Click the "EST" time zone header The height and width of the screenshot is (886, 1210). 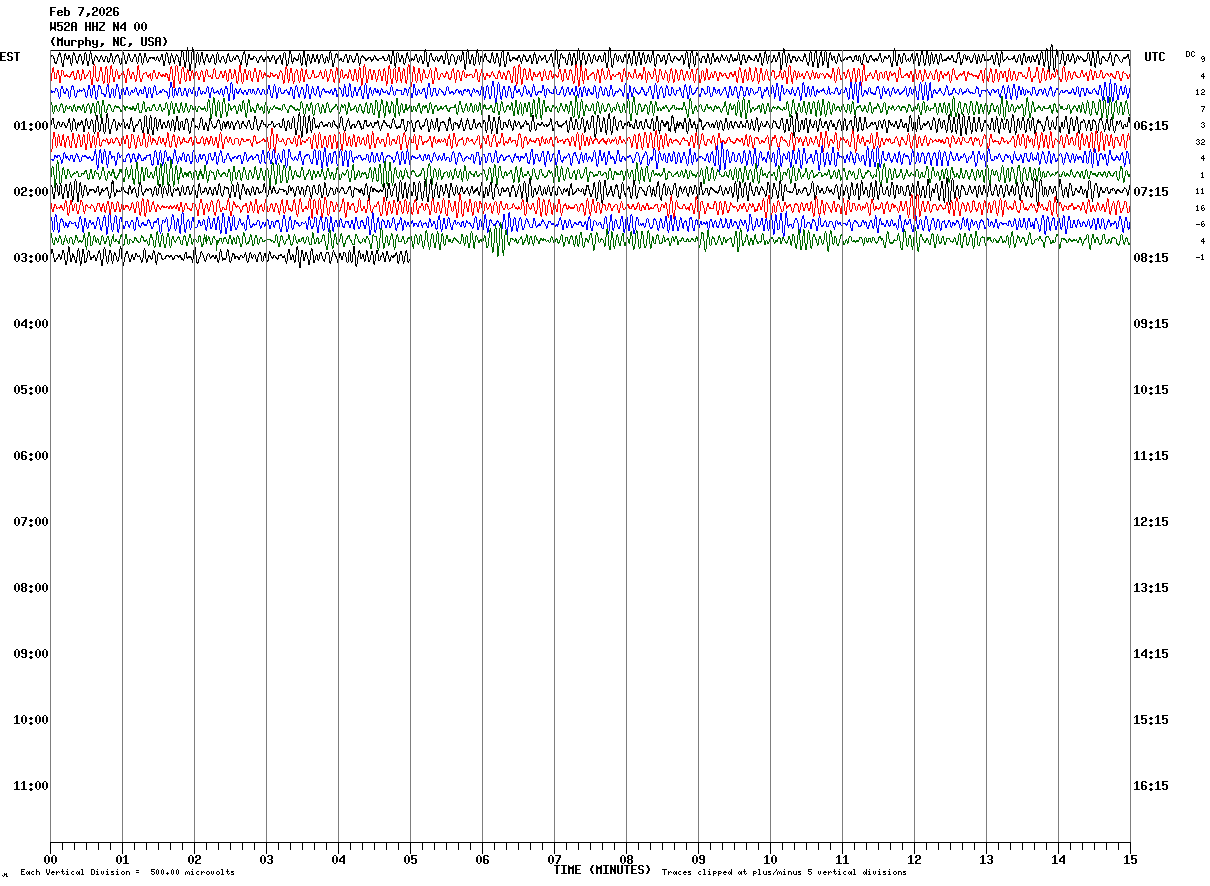(10, 57)
